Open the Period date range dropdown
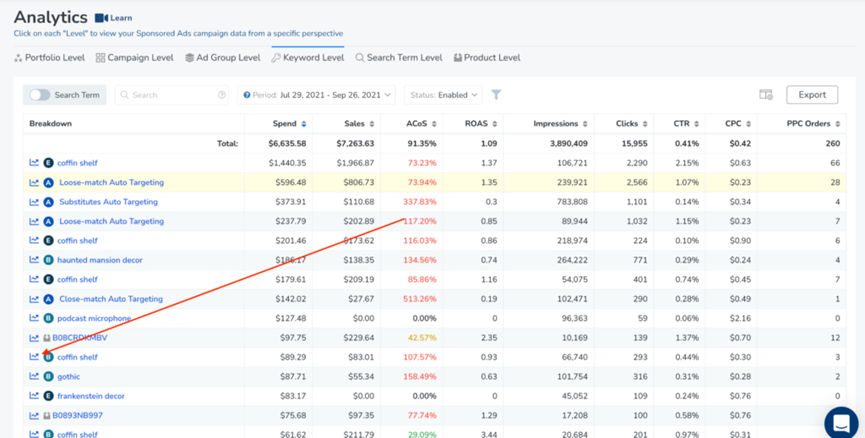 coord(317,95)
